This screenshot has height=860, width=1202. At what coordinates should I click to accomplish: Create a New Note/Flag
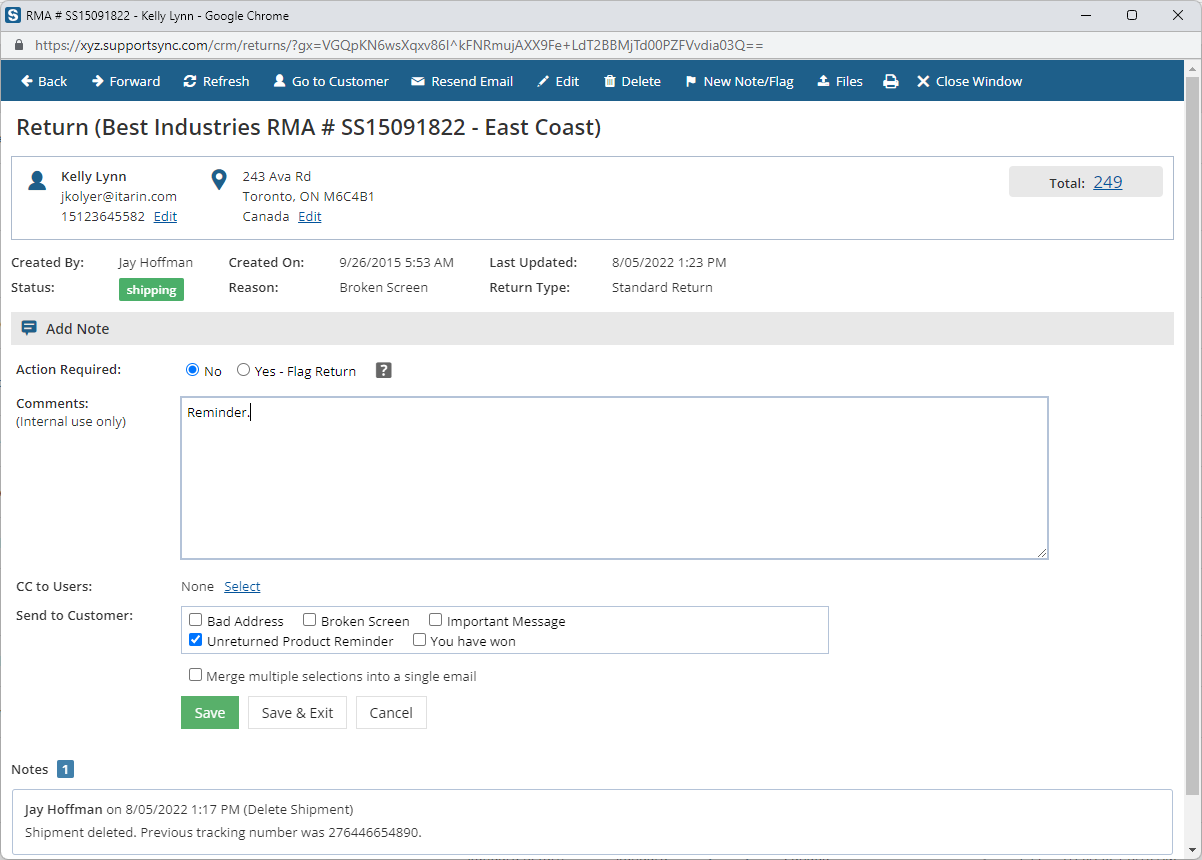(739, 82)
